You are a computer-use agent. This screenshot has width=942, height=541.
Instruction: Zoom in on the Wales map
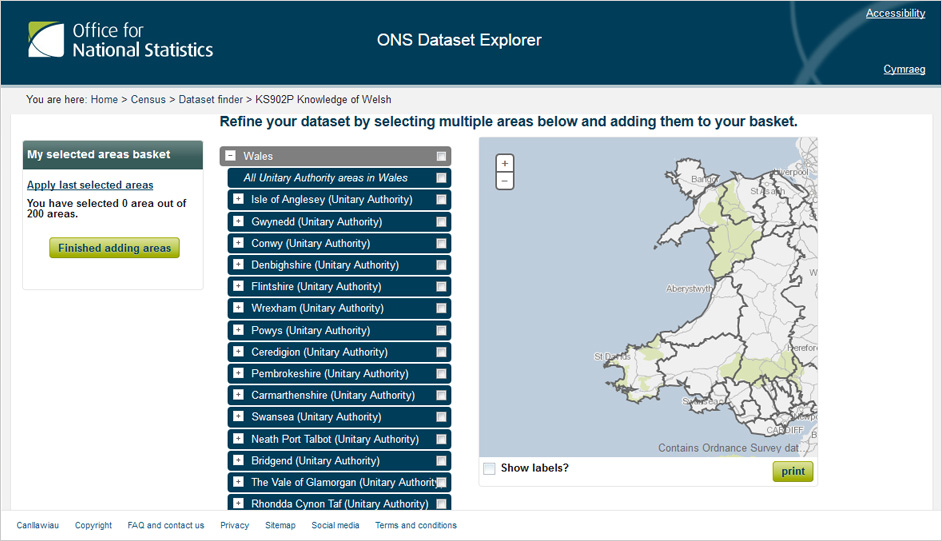pos(505,163)
